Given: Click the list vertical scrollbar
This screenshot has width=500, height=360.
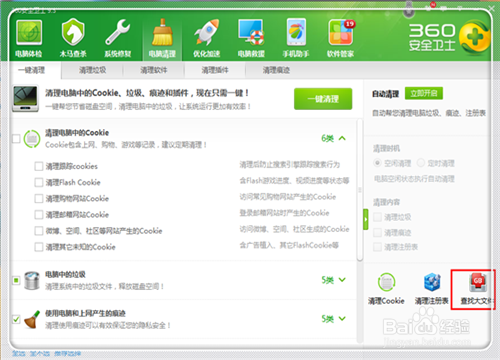Looking at the screenshot, I should point(360,190).
